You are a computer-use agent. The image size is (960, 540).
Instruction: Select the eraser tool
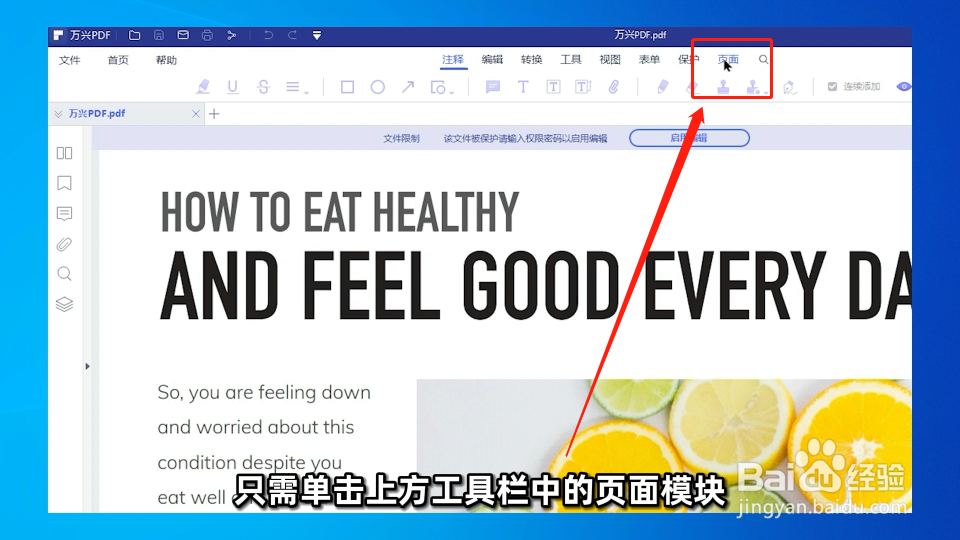693,87
